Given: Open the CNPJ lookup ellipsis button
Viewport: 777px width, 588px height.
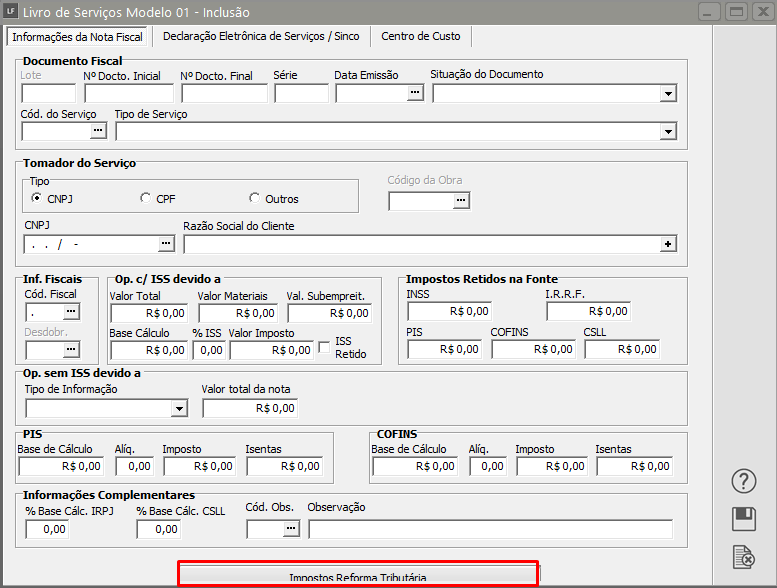Looking at the screenshot, I should [x=166, y=244].
